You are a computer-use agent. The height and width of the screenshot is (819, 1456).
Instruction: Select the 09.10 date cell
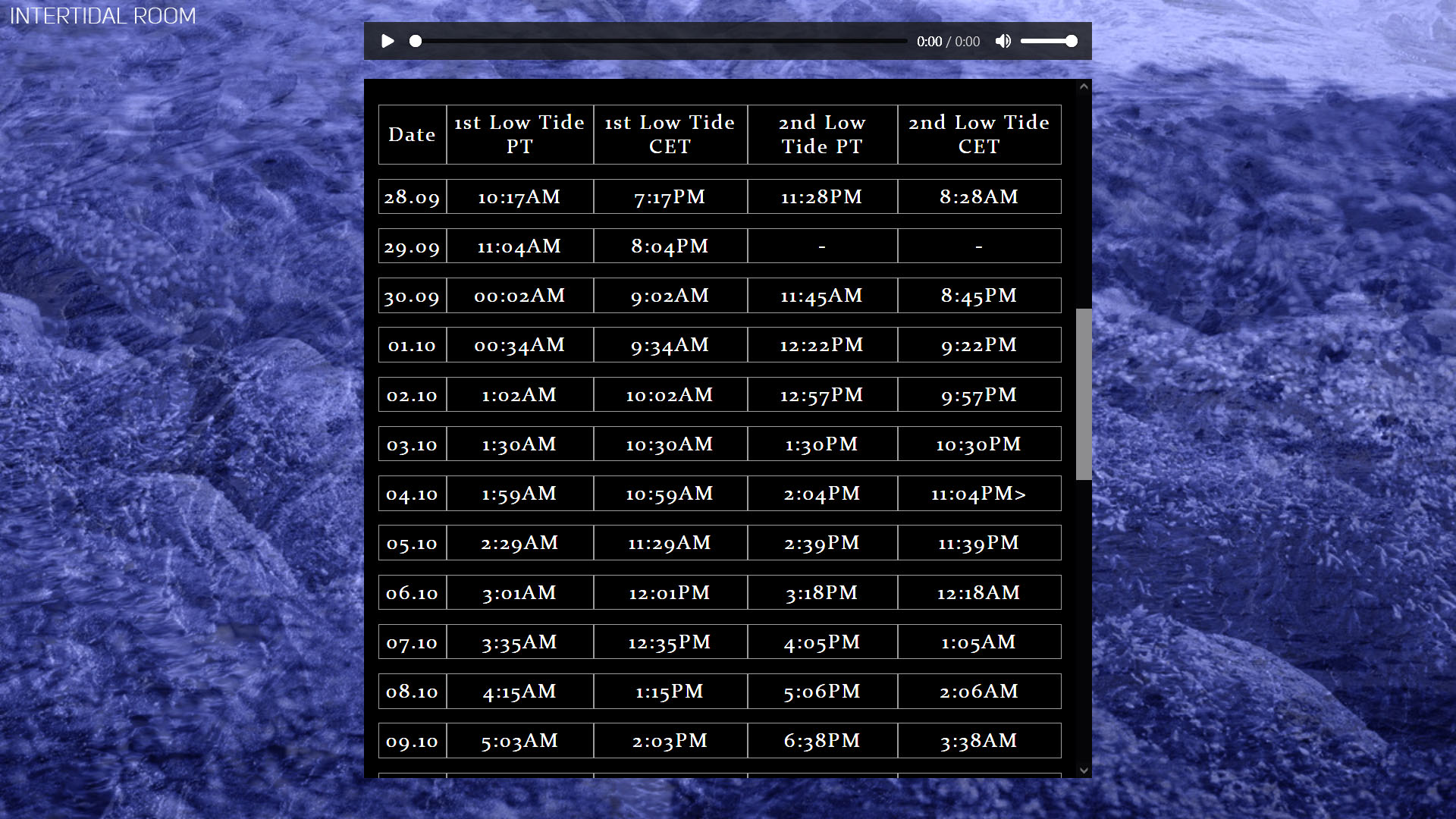pyautogui.click(x=412, y=741)
